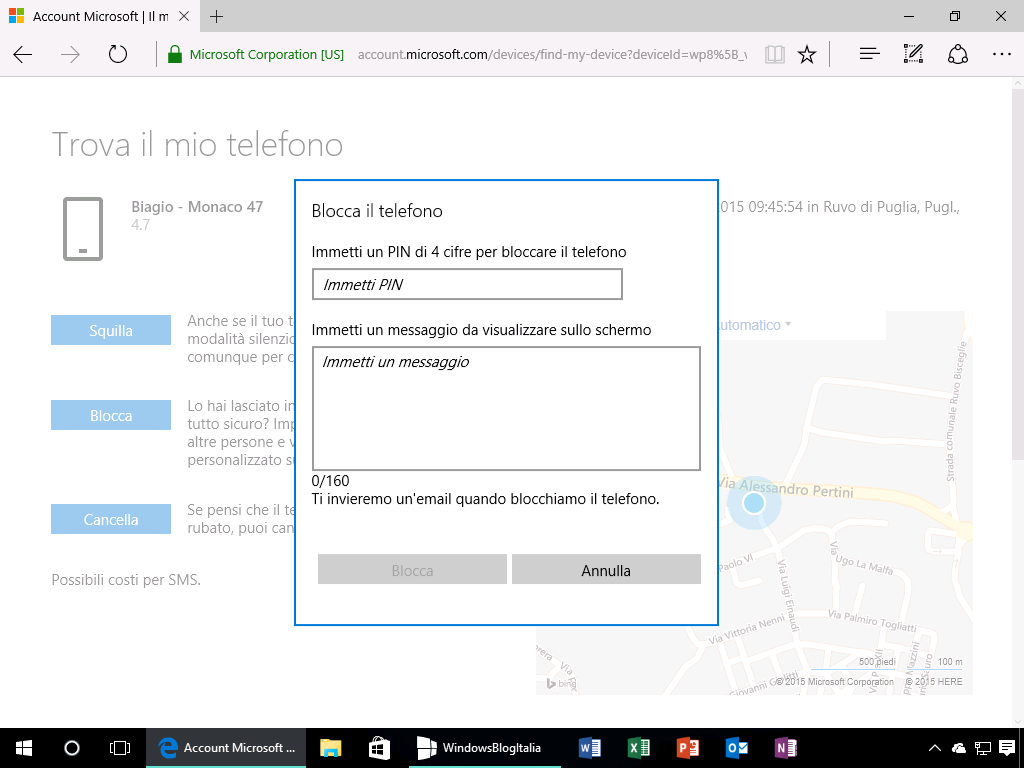Click the blue location dot on map

coord(754,503)
